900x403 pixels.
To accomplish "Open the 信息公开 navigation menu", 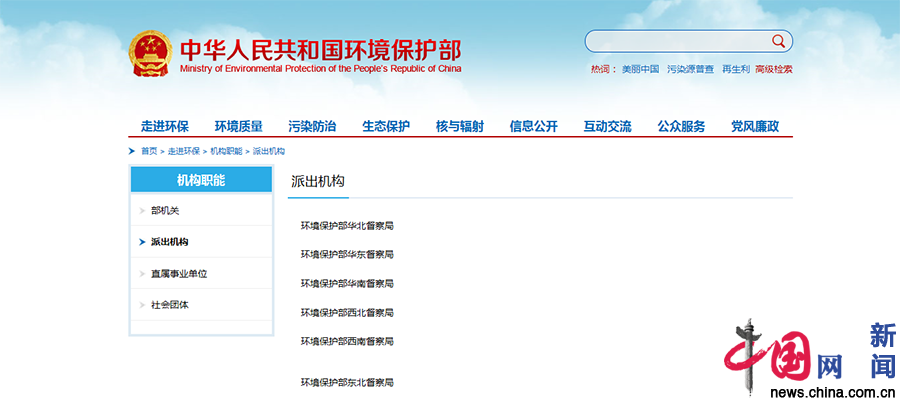I will [x=534, y=126].
